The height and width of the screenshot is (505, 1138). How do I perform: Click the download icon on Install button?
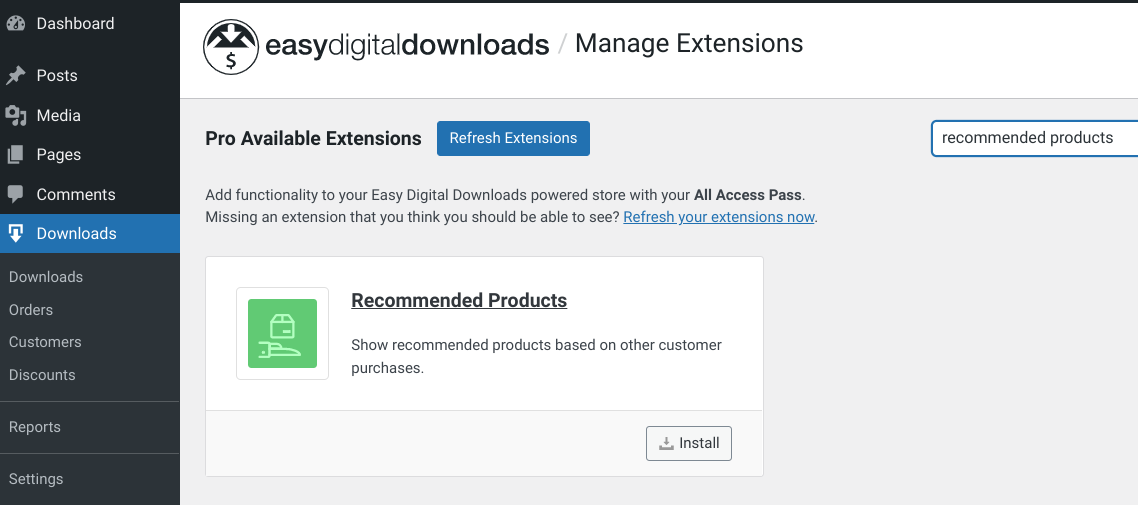(x=666, y=443)
